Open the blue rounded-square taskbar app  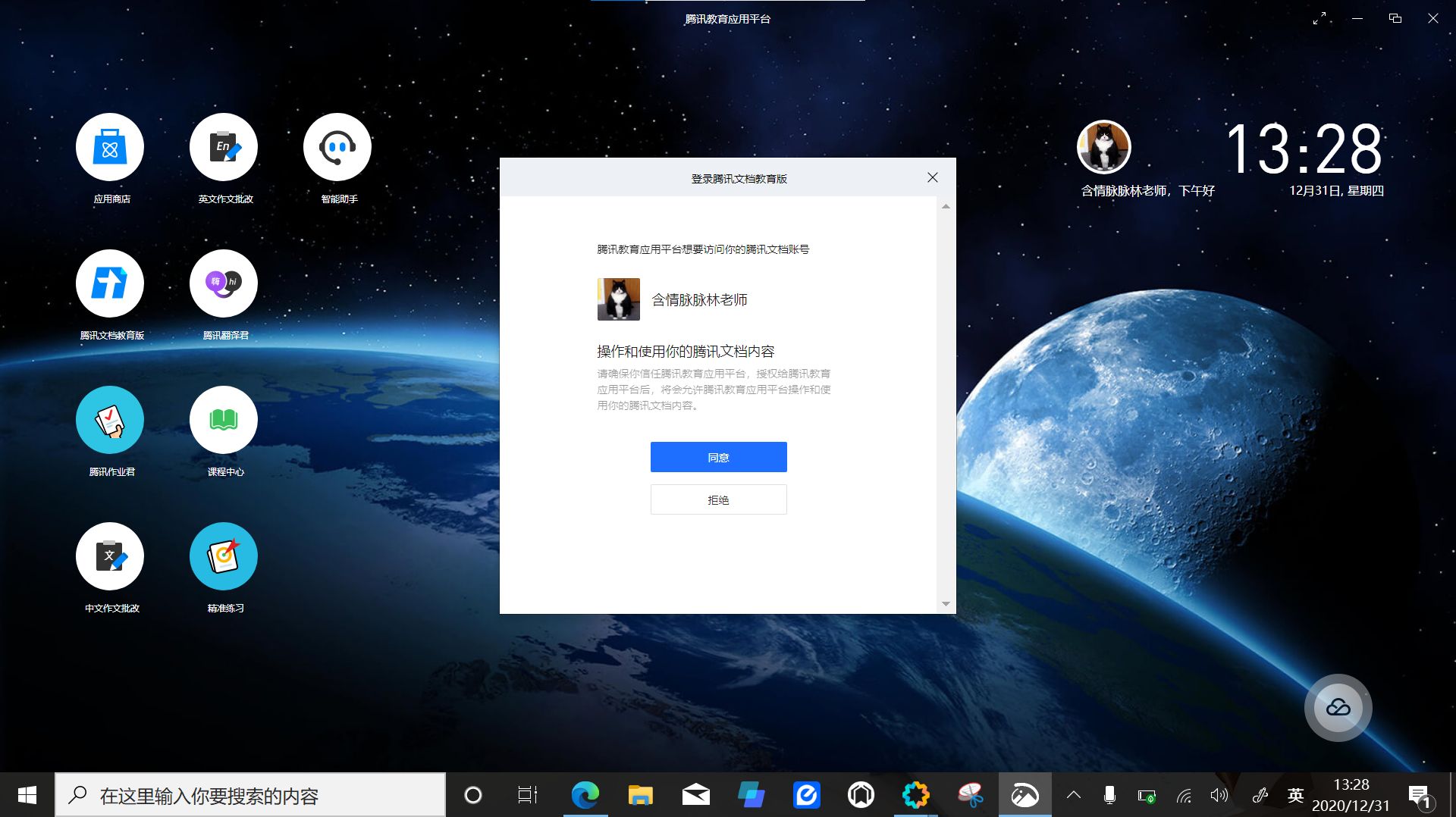point(806,795)
